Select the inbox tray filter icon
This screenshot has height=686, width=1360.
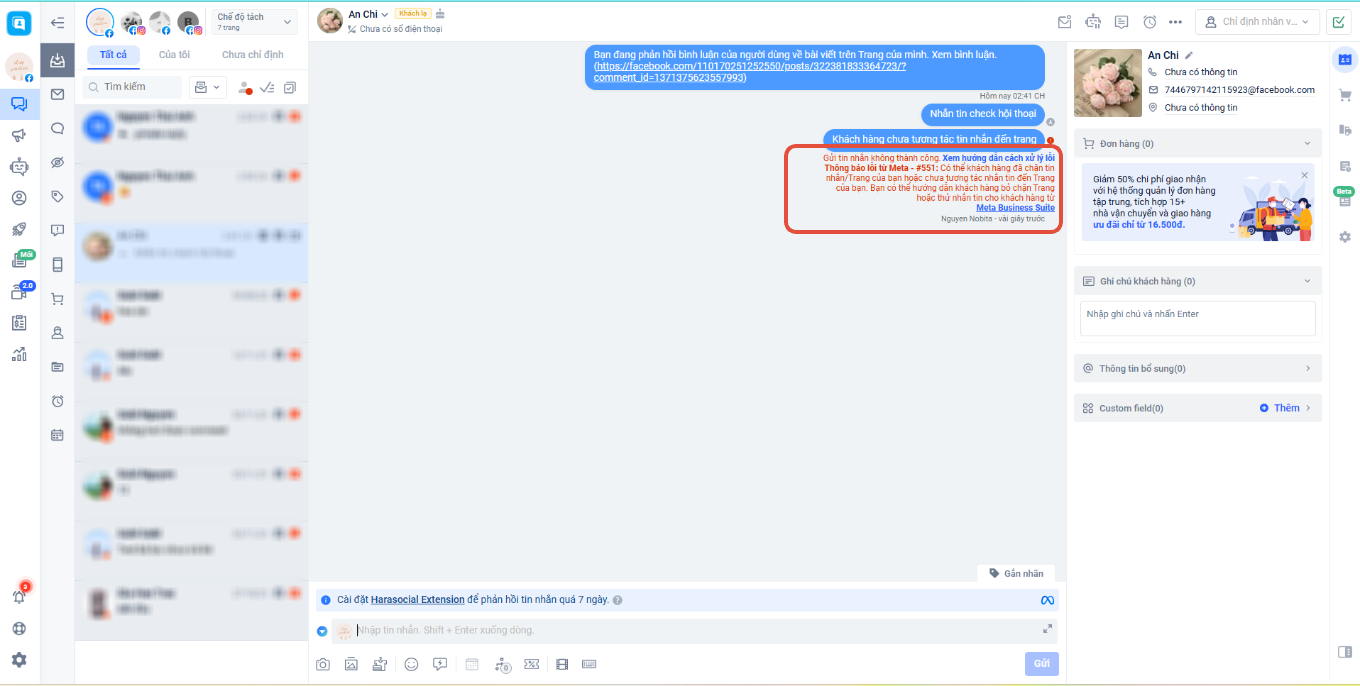pos(58,59)
